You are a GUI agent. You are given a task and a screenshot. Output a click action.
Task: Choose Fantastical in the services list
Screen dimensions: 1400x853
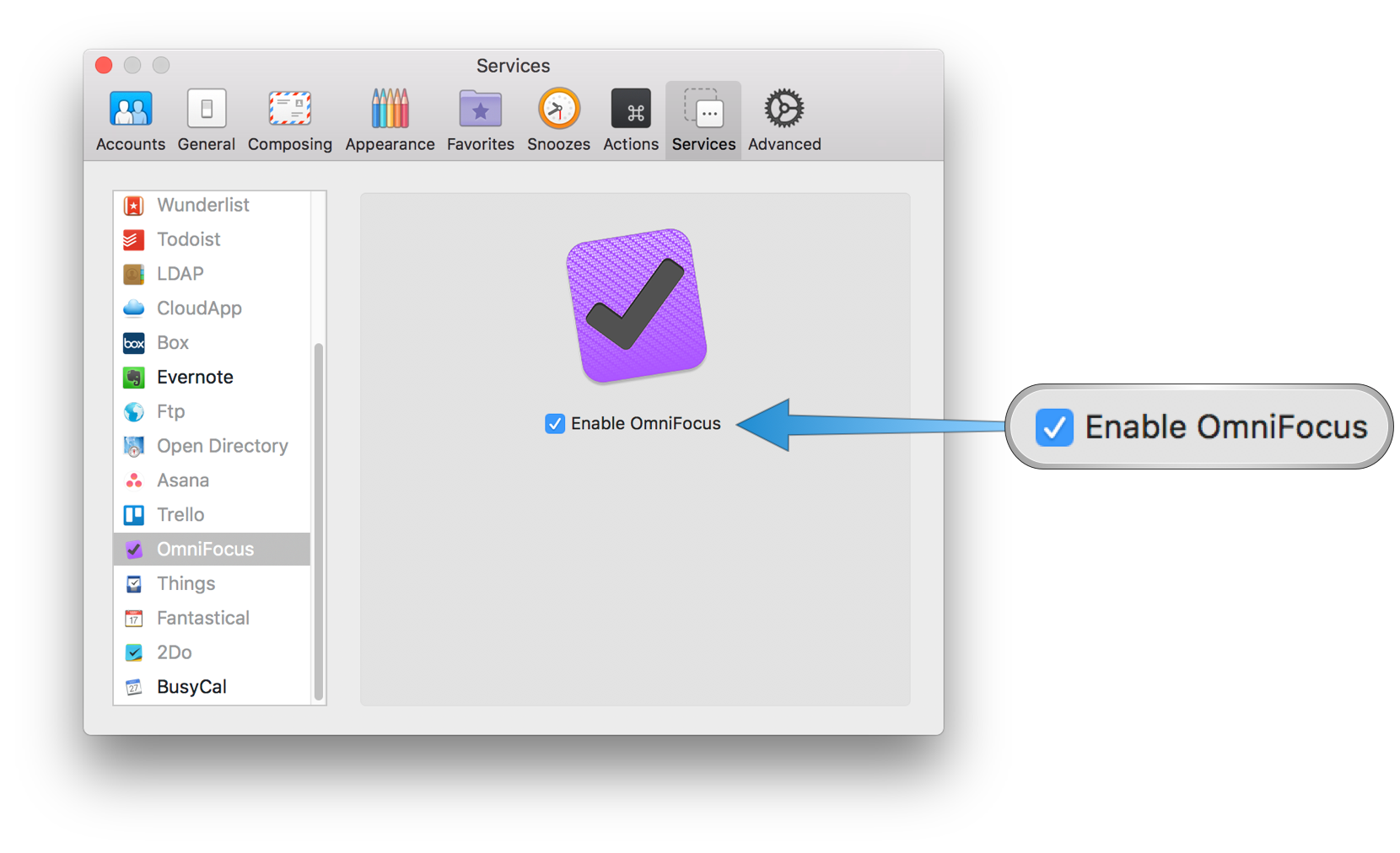click(212, 619)
